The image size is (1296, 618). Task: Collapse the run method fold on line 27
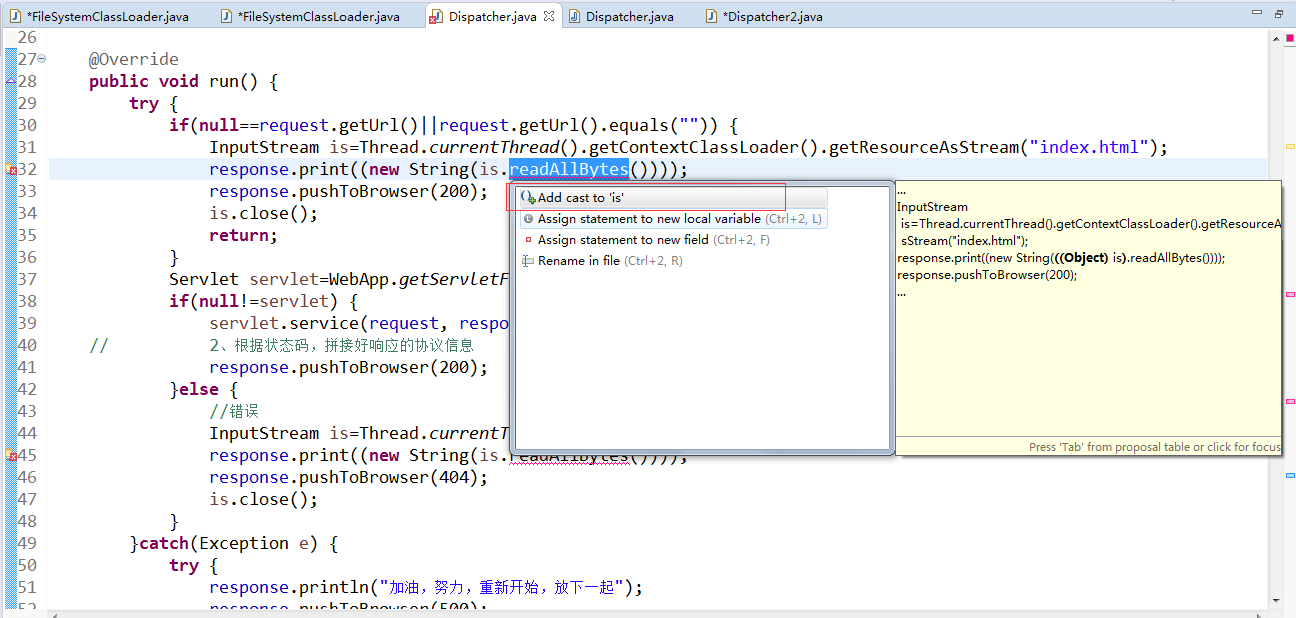coord(41,59)
